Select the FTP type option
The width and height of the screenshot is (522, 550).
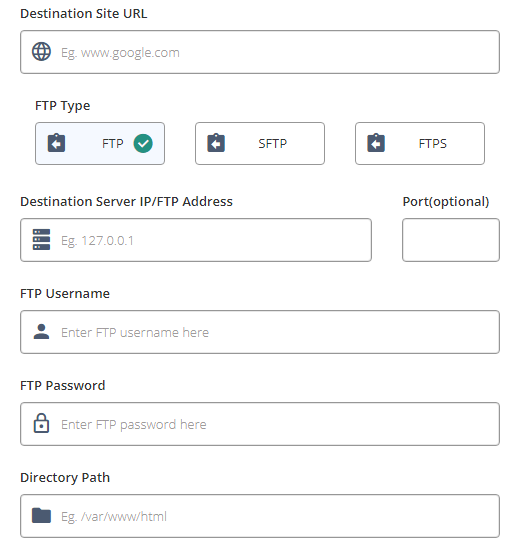100,143
